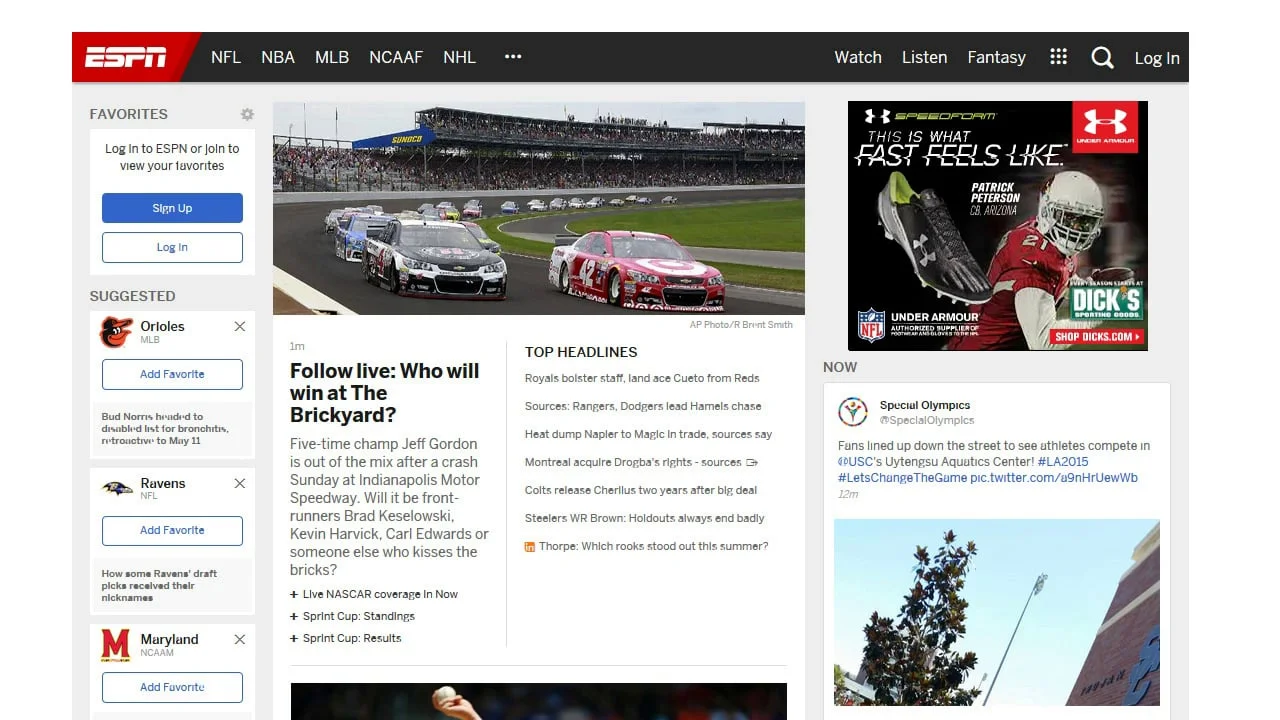This screenshot has width=1280, height=720.
Task: Expand the more sports ellipsis menu
Action: click(513, 57)
